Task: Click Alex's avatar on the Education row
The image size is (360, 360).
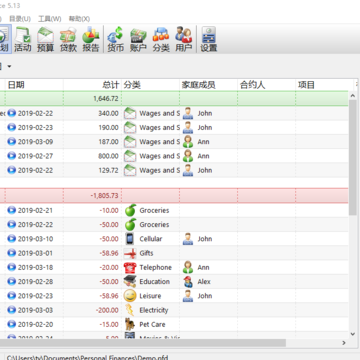Action: coord(188,282)
